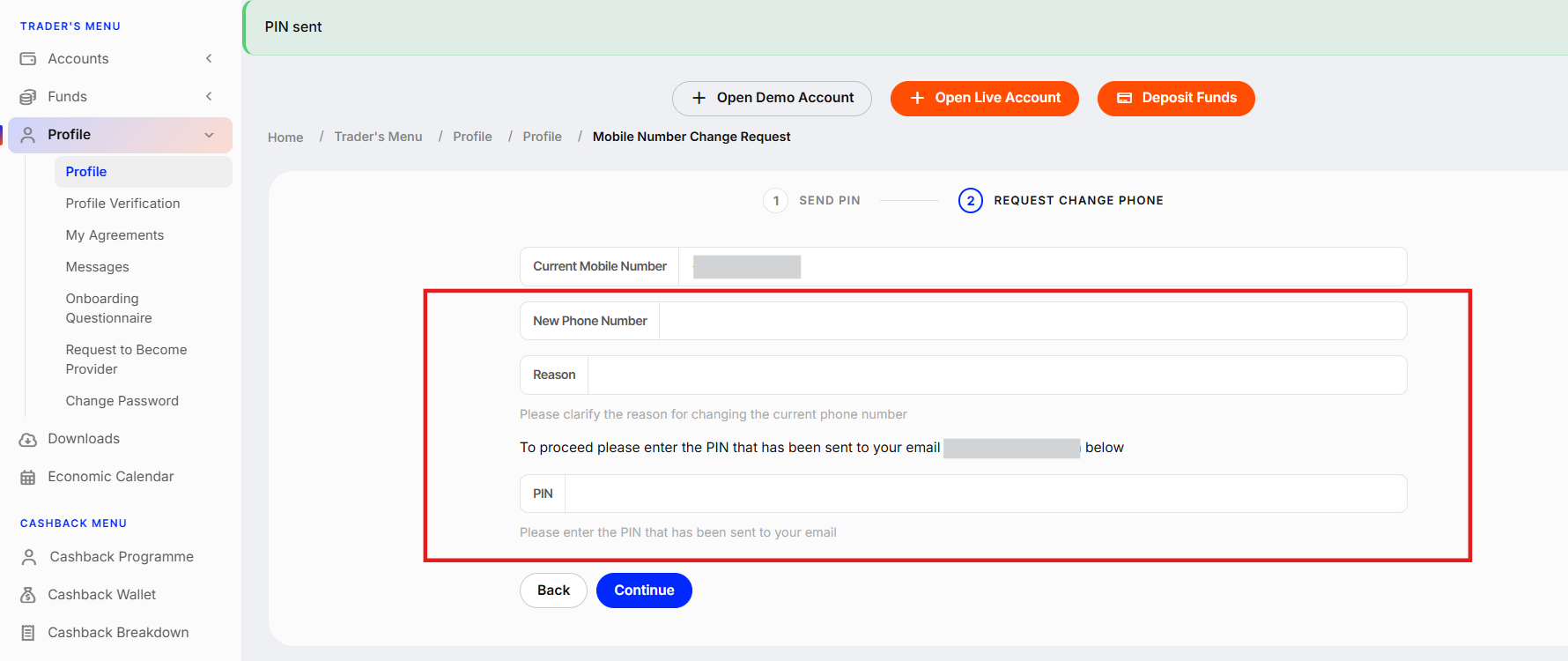
Task: Click the Cashback Programme person icon
Action: [x=29, y=557]
